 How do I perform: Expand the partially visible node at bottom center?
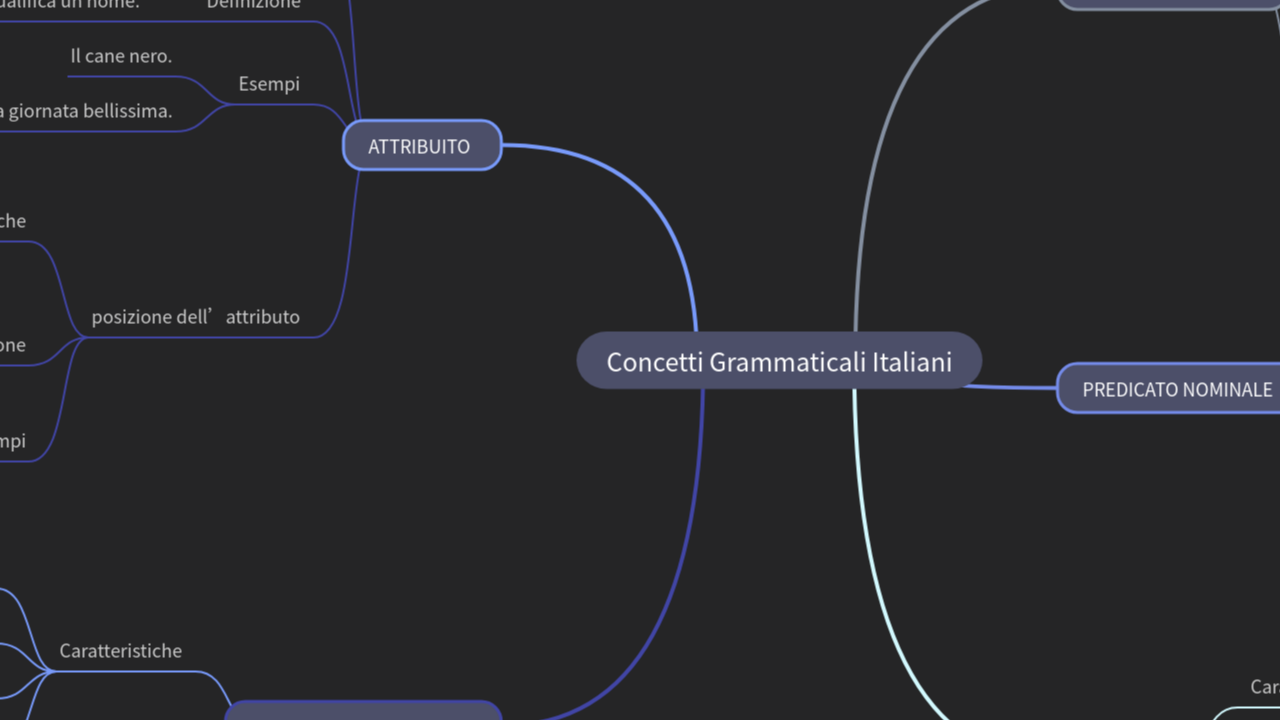[364, 712]
